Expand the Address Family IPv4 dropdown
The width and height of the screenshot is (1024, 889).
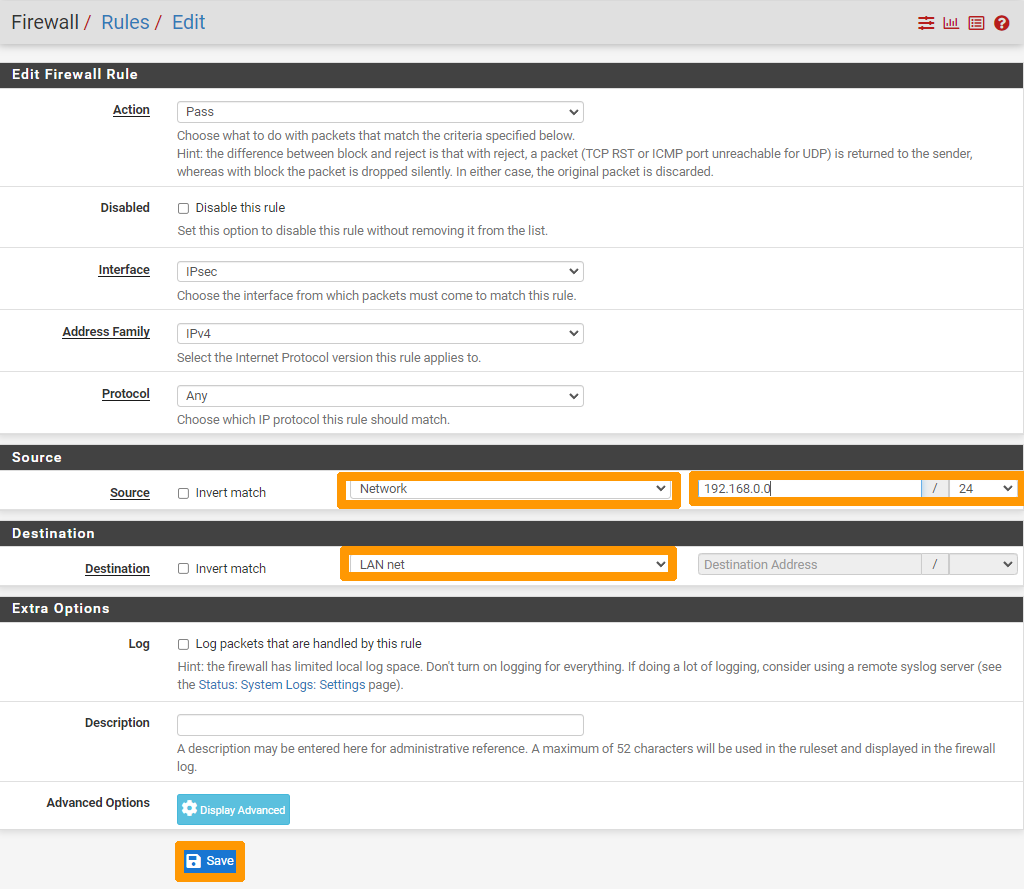point(380,334)
